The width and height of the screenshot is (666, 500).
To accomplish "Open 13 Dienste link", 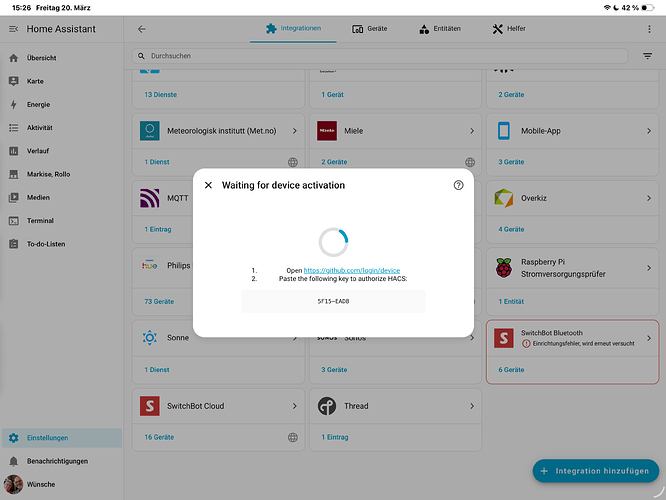I will coord(161,95).
